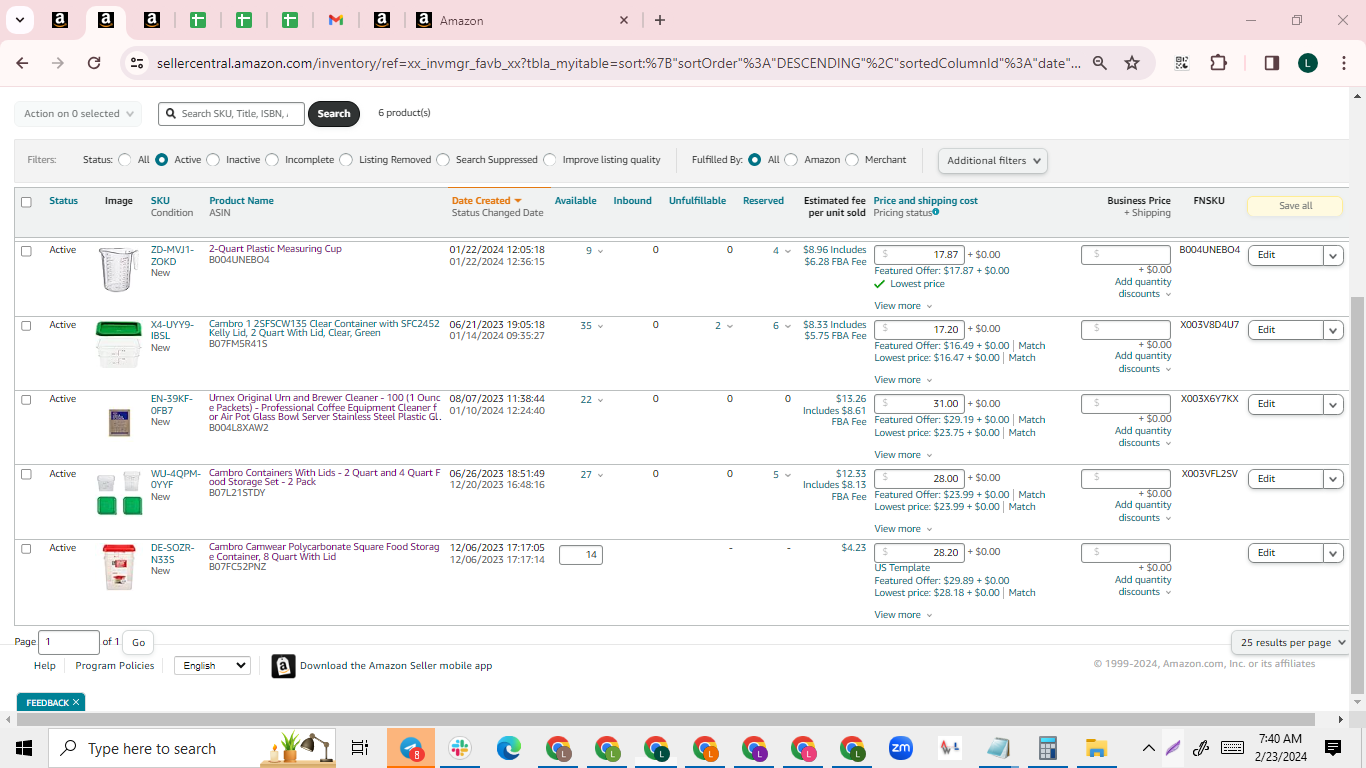Open the Program Policies link
Viewport: 1366px width, 768px height.
coord(115,666)
